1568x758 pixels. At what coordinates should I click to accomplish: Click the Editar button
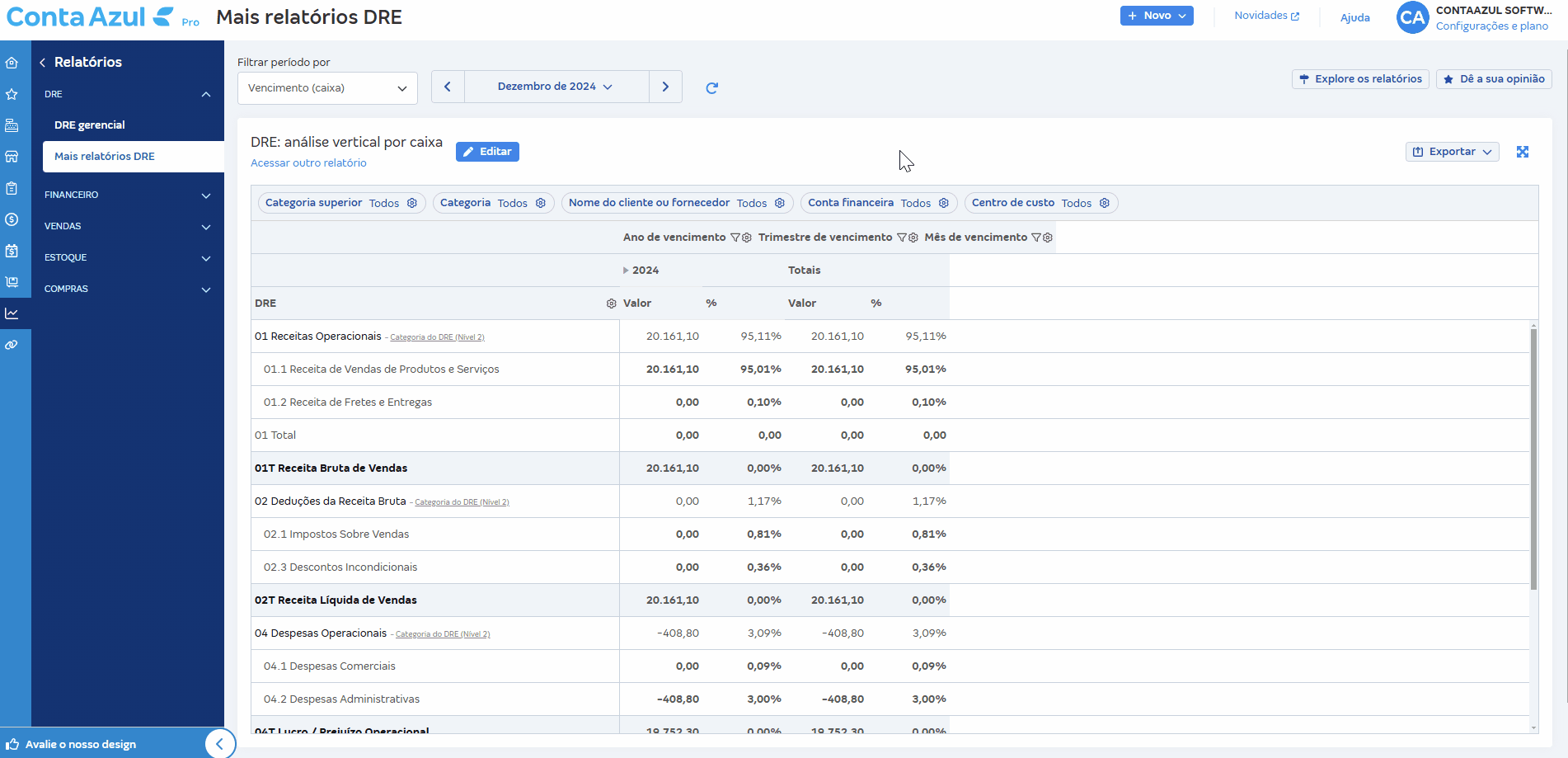coord(487,152)
